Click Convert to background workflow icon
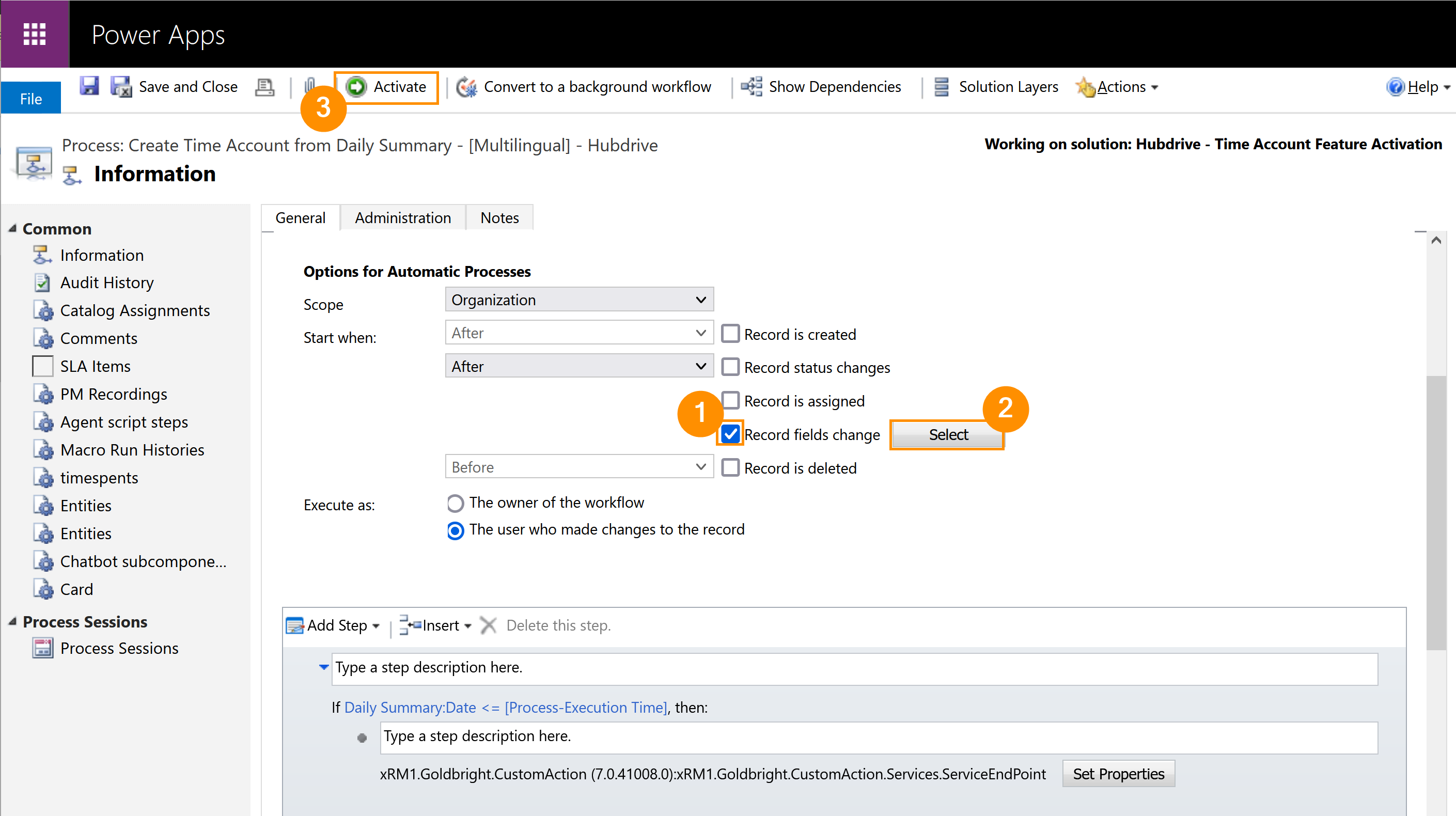The image size is (1456, 816). 467,87
